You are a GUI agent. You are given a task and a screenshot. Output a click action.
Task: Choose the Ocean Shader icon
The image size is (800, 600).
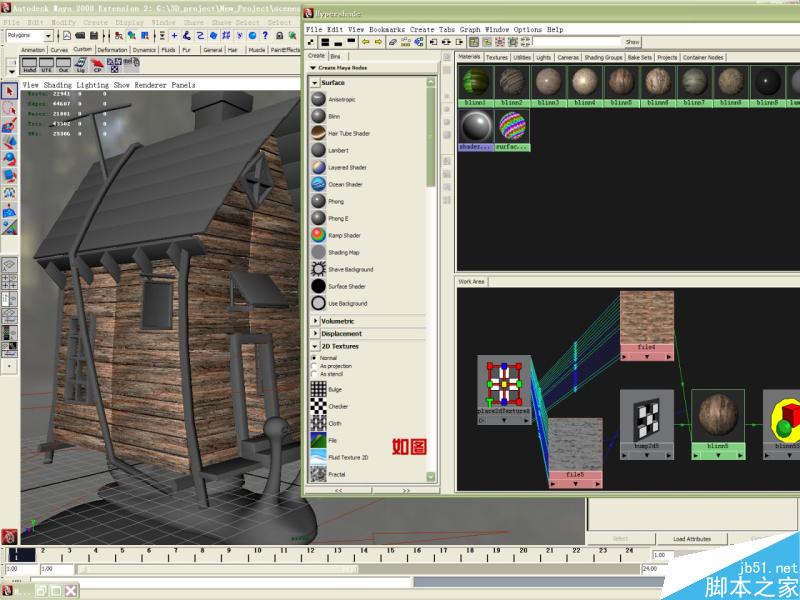point(318,184)
